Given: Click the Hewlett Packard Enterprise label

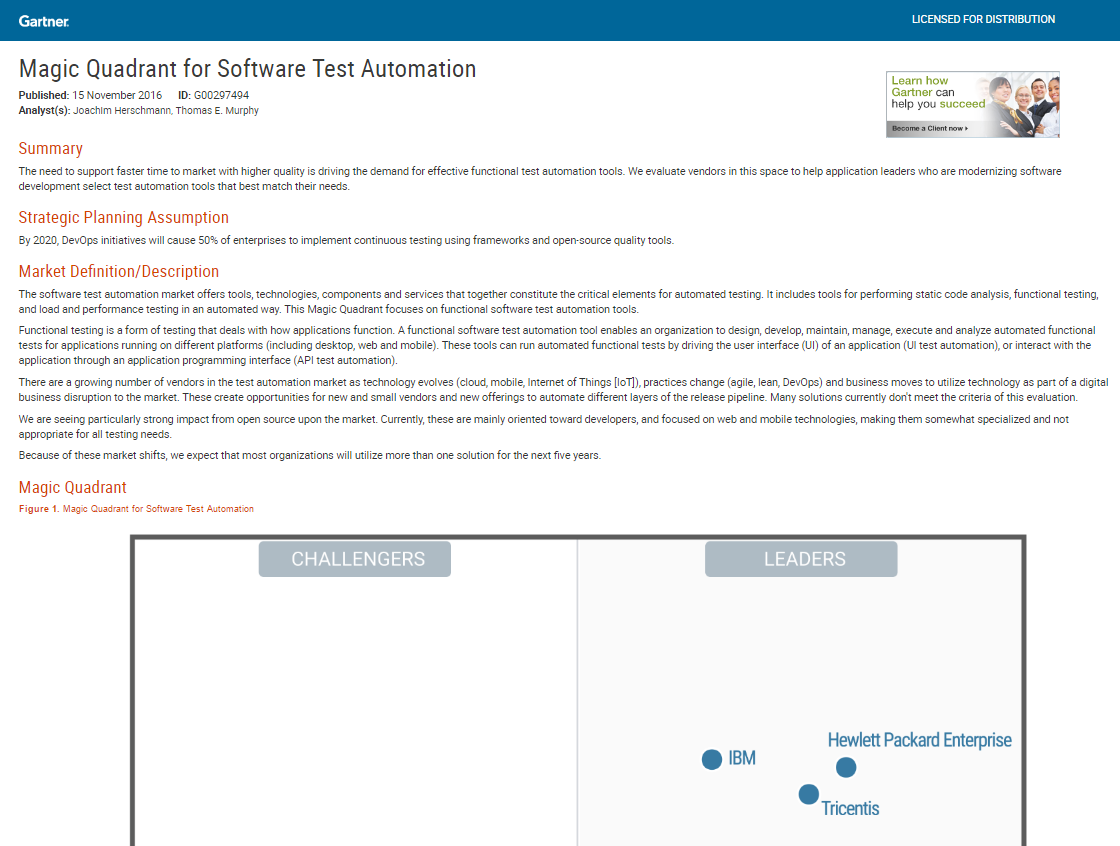Looking at the screenshot, I should pos(920,740).
